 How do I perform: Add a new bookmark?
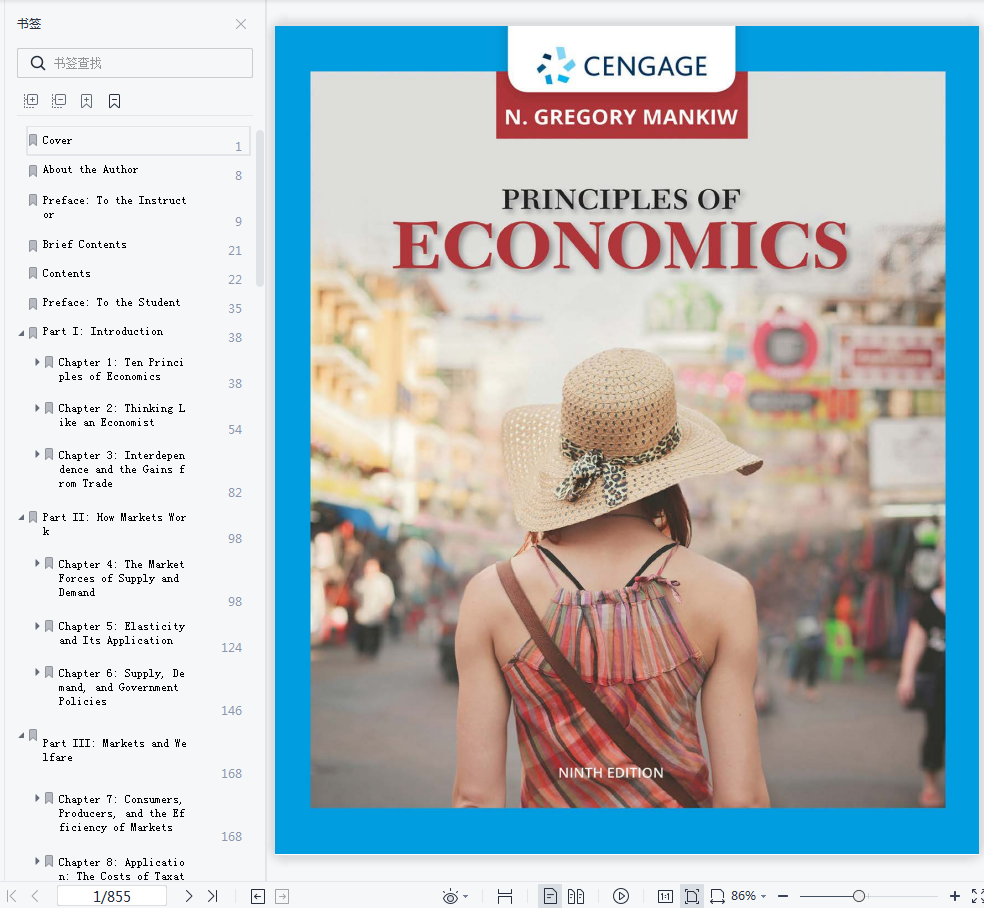tap(87, 100)
